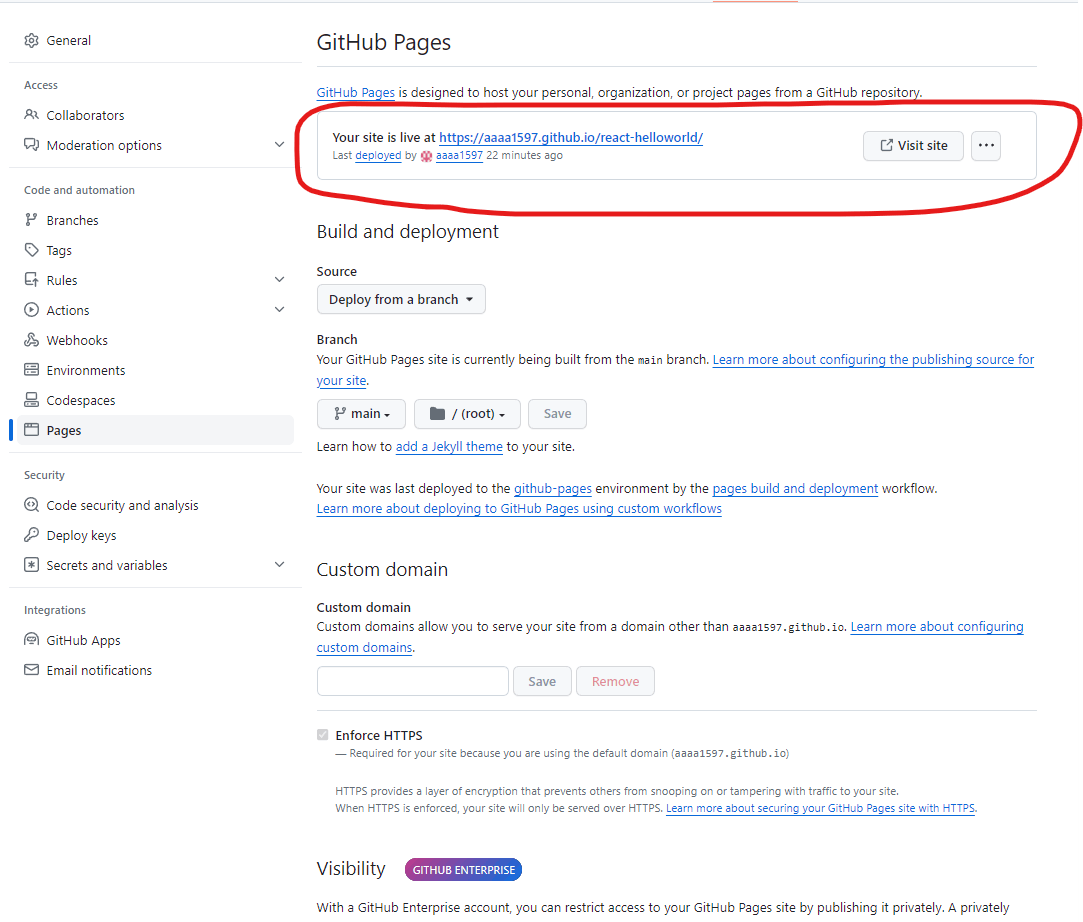Click the GITHUB ENTERPRISE badge
The width and height of the screenshot is (1083, 922).
point(463,870)
